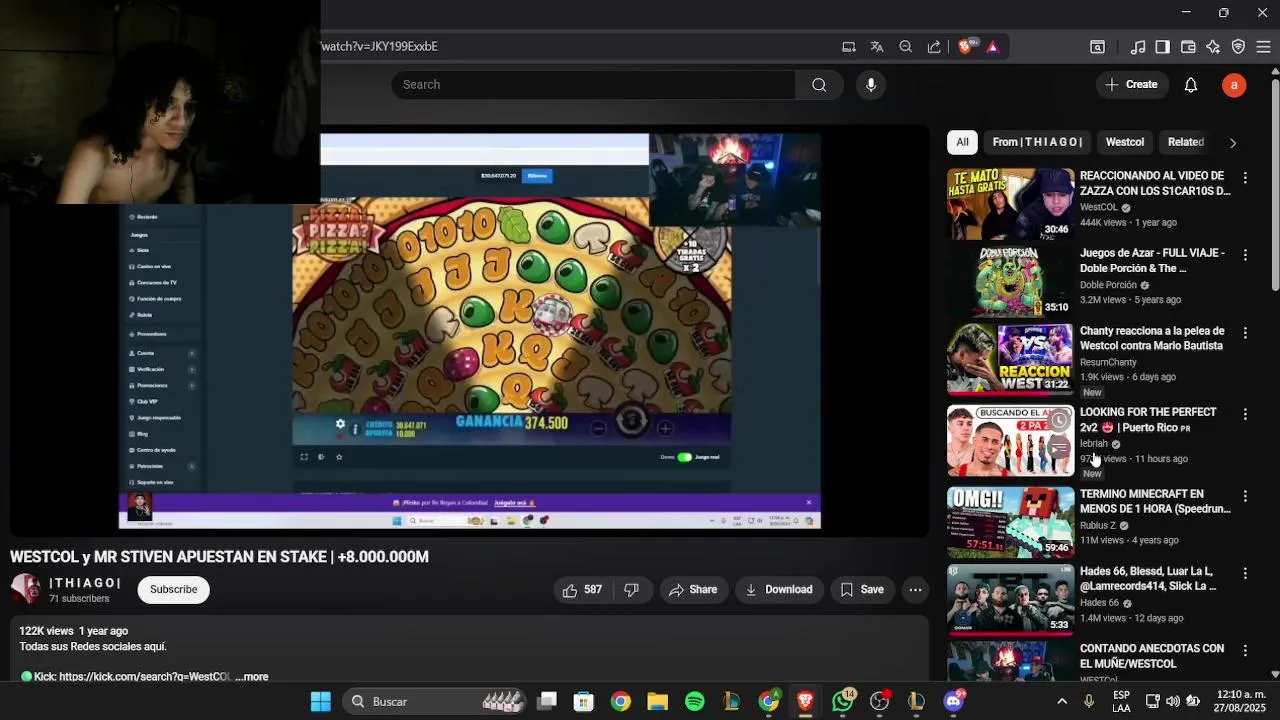The height and width of the screenshot is (720, 1280).
Task: Open options for 'LOOKING FOR THE PERFECT 2v2' video
Action: coord(1245,414)
